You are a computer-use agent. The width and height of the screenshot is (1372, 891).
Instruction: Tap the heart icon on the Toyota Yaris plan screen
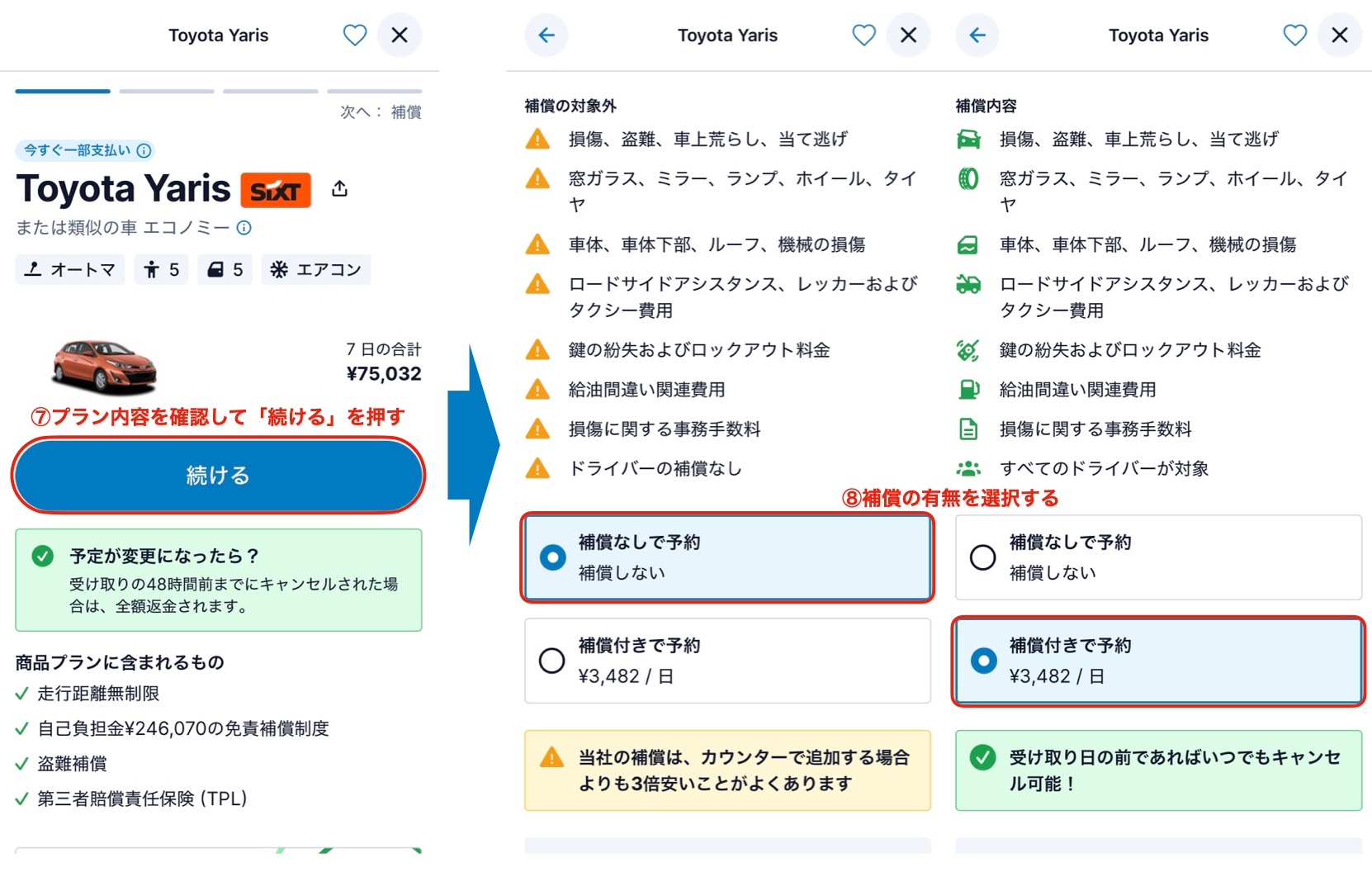(x=355, y=36)
